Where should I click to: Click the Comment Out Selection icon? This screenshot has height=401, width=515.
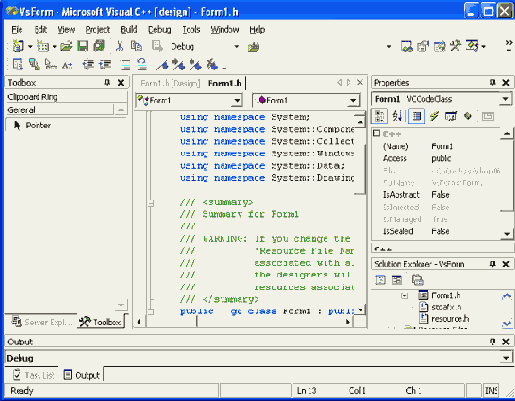[x=126, y=64]
